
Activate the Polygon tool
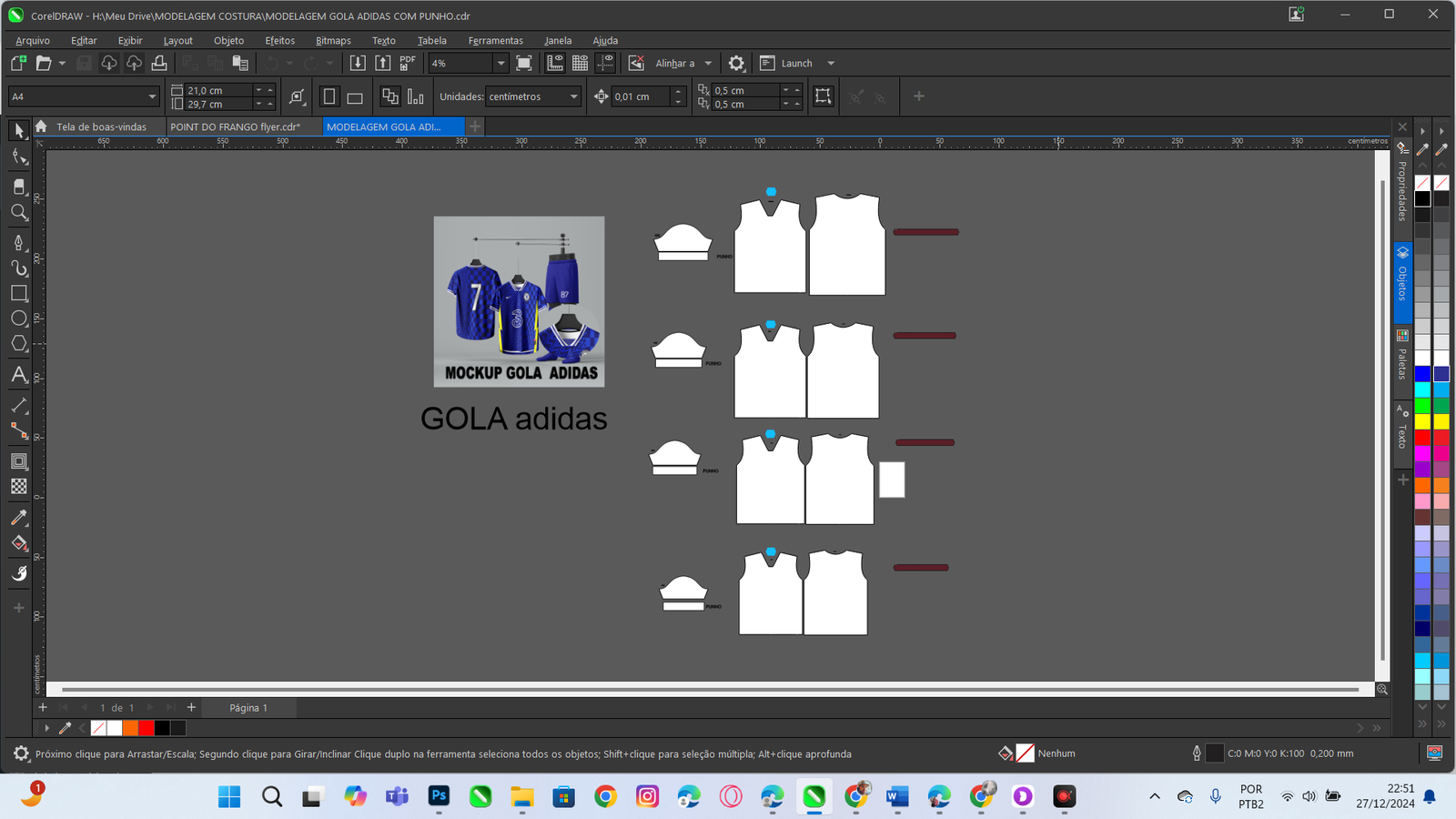click(19, 344)
